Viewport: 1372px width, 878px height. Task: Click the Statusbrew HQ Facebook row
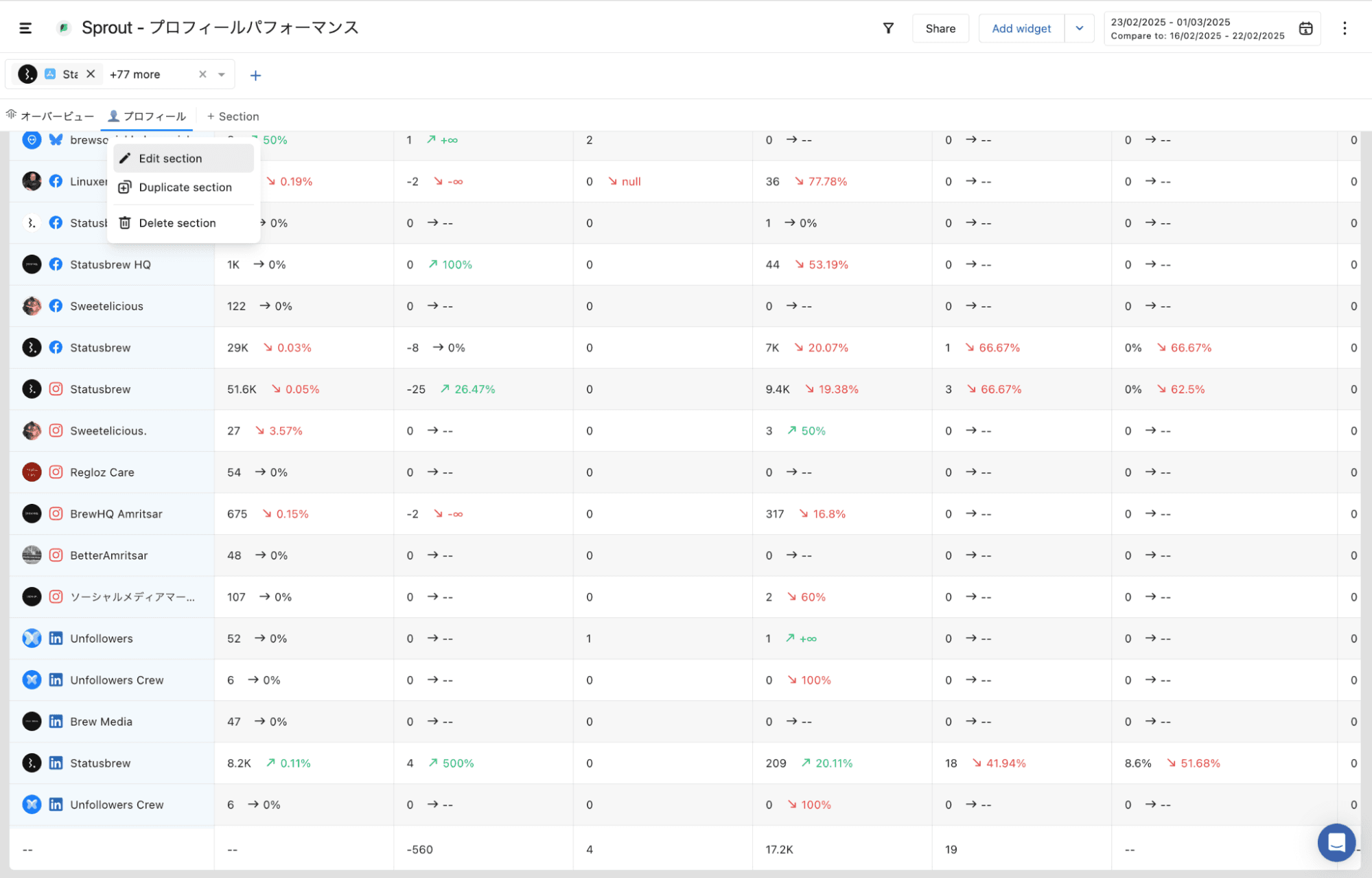point(110,264)
